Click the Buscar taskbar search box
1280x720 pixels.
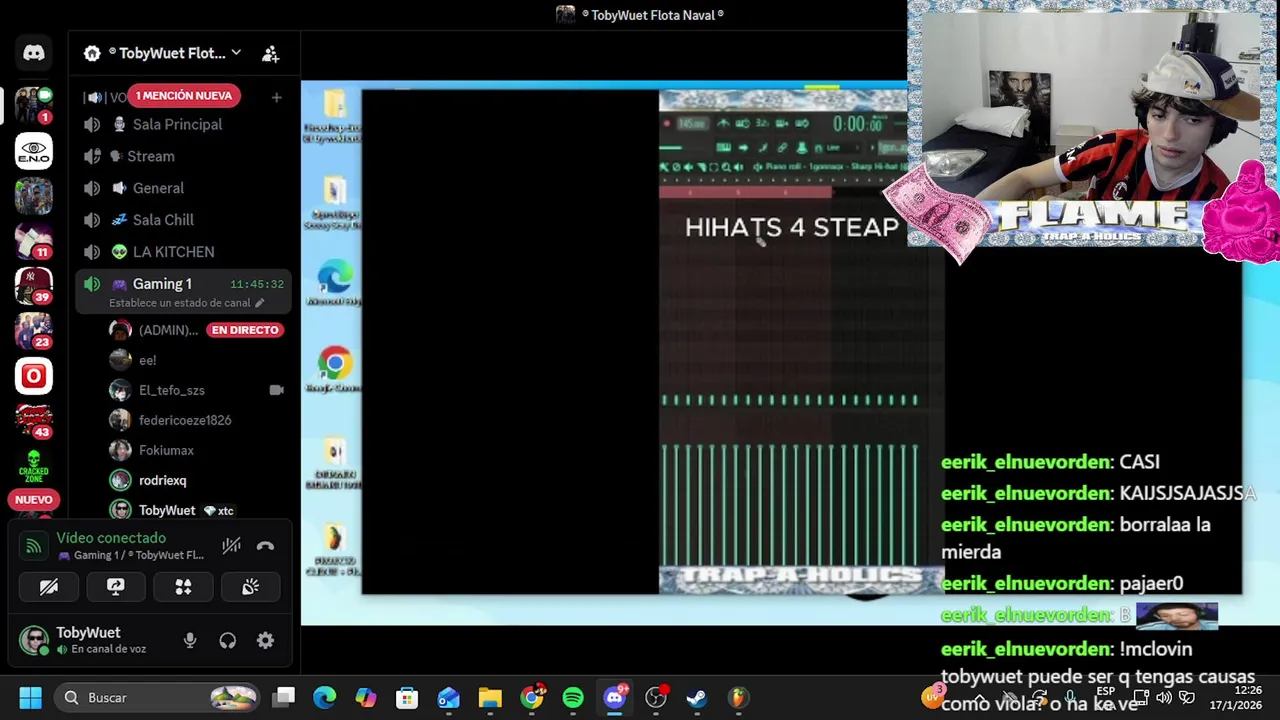coord(156,698)
